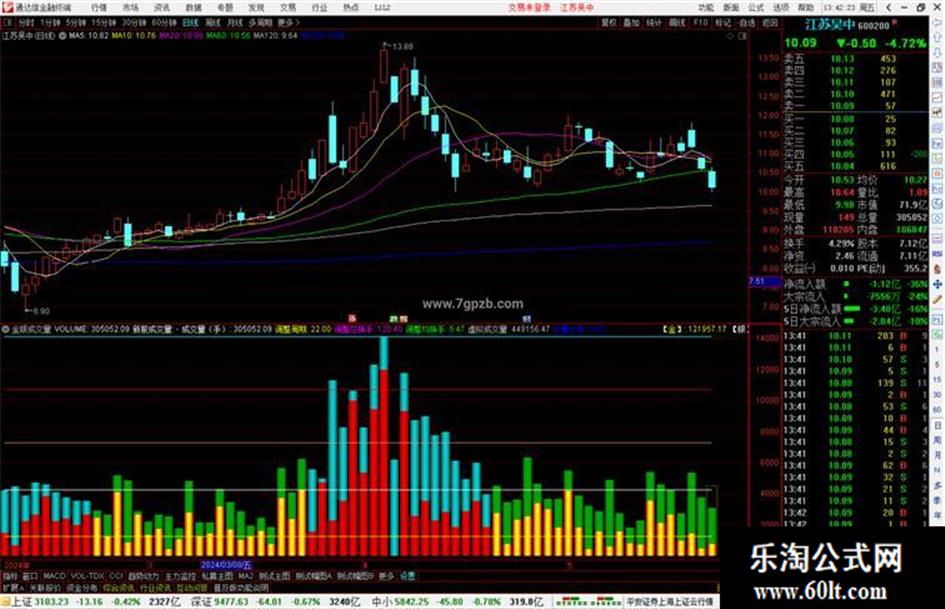Switch chart to 15分钟 period
This screenshot has width=945, height=609.
[x=104, y=22]
